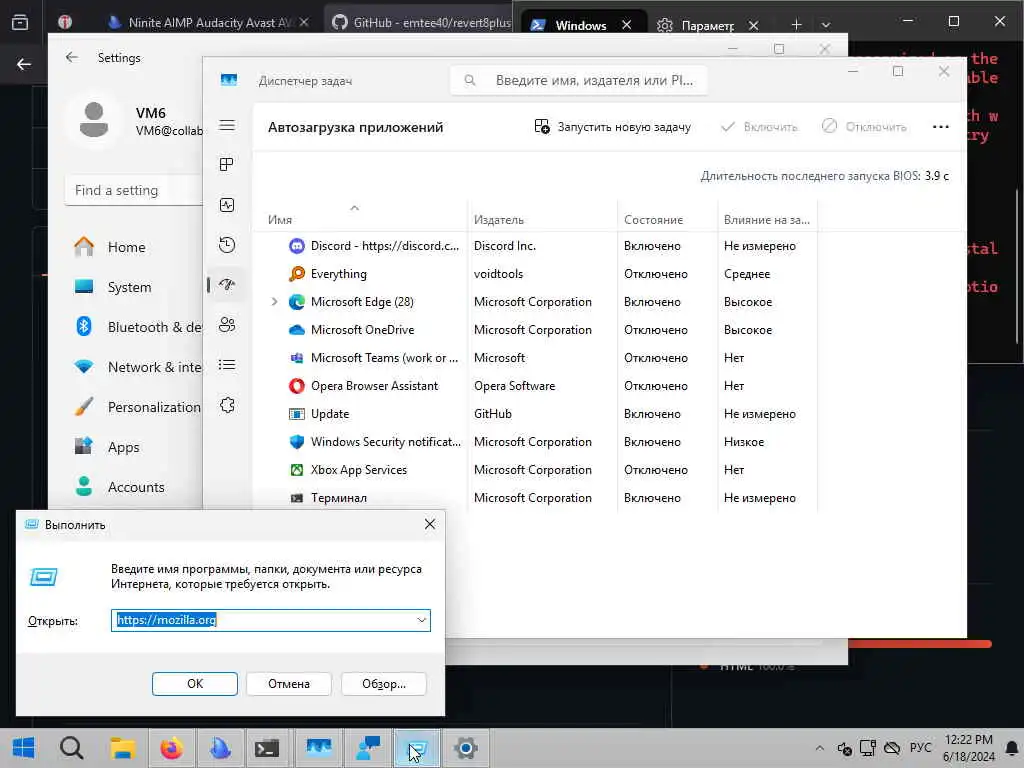Open Processes page in Task Manager sidebar
The height and width of the screenshot is (768, 1024).
click(x=227, y=165)
